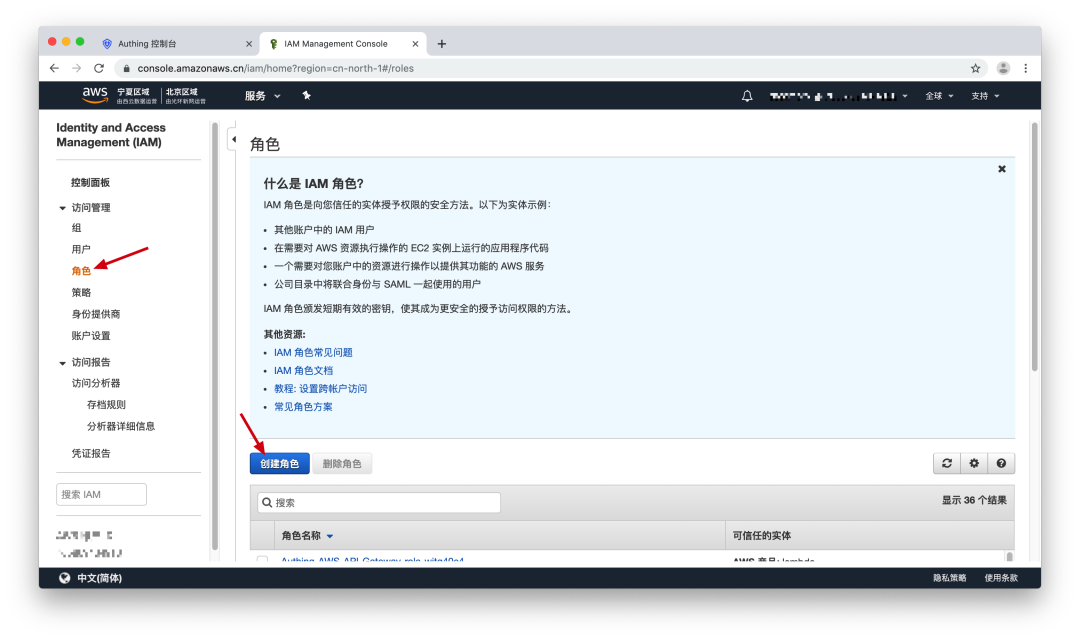Viewport: 1080px width, 640px height.
Task: Click the browser back arrow
Action: coord(54,68)
